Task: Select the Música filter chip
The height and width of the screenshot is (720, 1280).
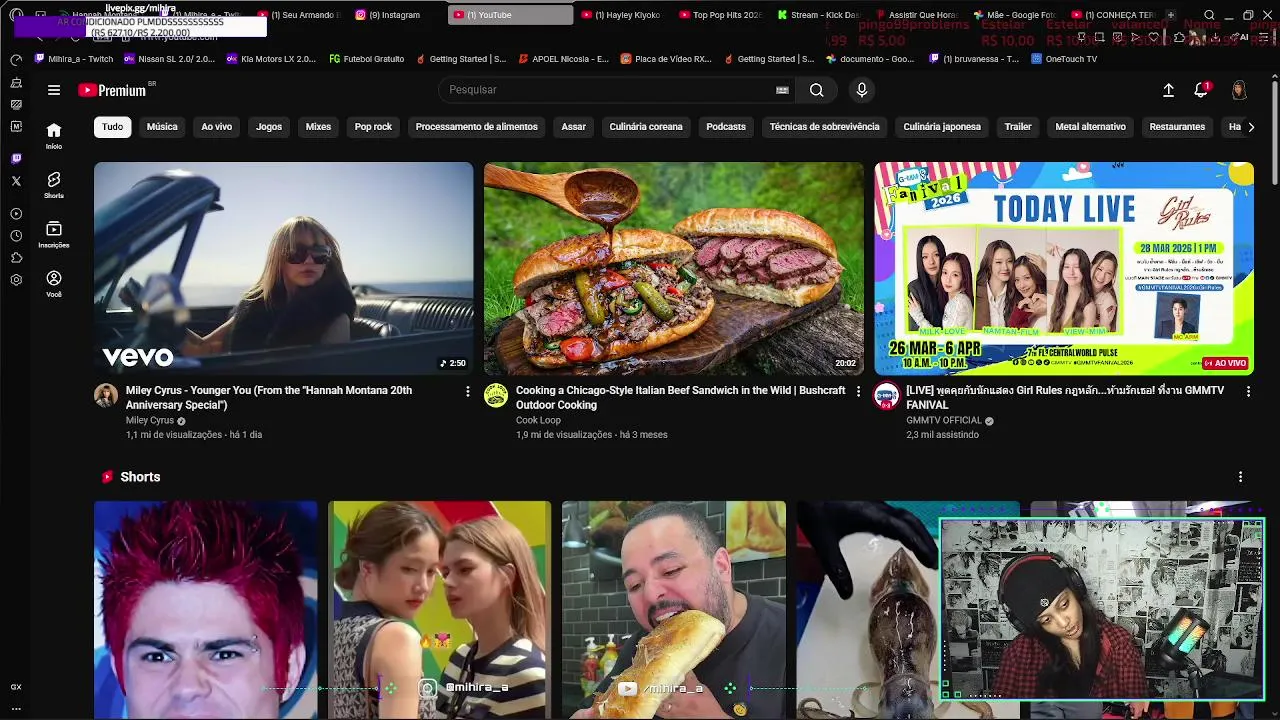Action: [x=162, y=127]
